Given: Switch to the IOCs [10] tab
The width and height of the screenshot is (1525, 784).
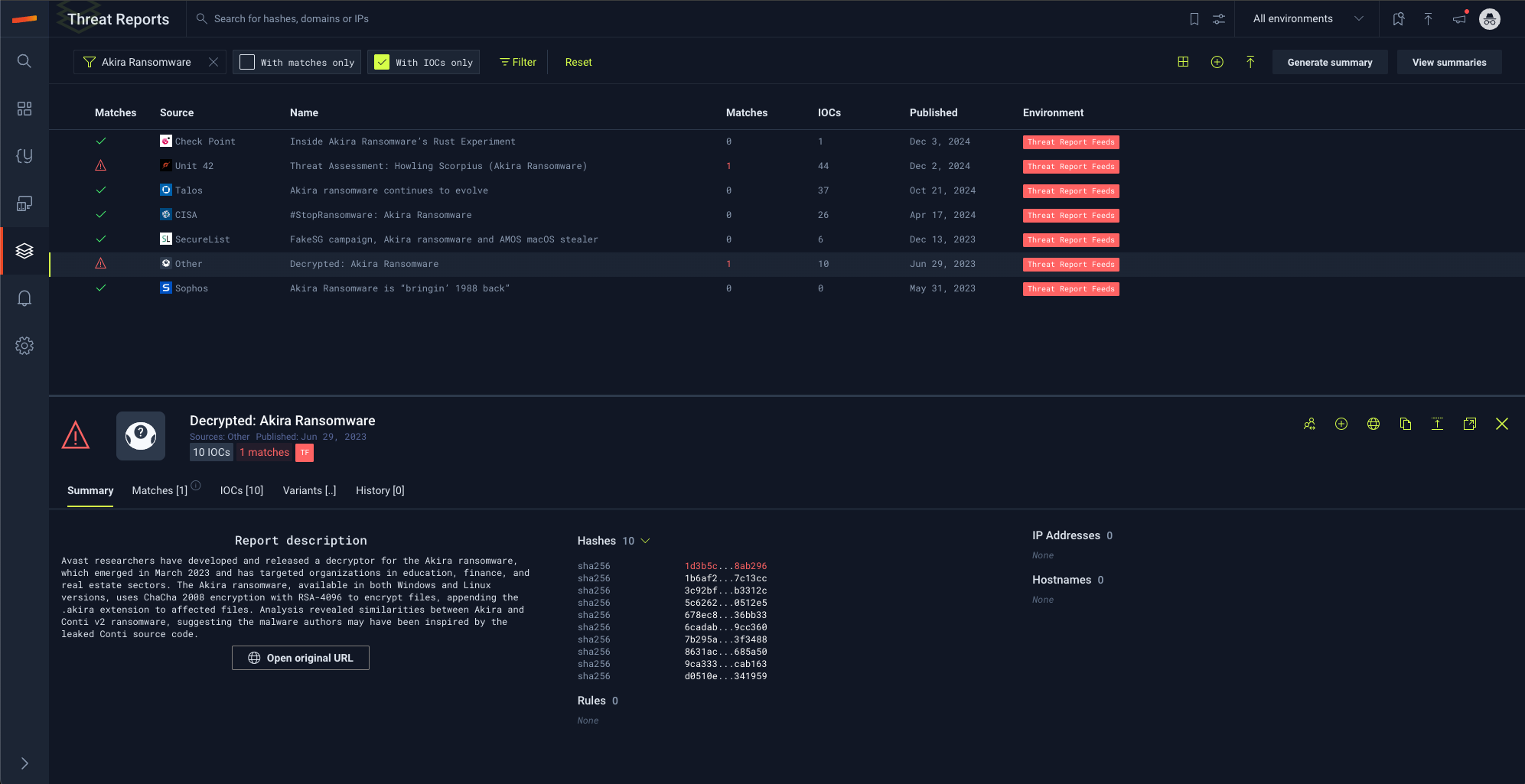Looking at the screenshot, I should pos(242,490).
